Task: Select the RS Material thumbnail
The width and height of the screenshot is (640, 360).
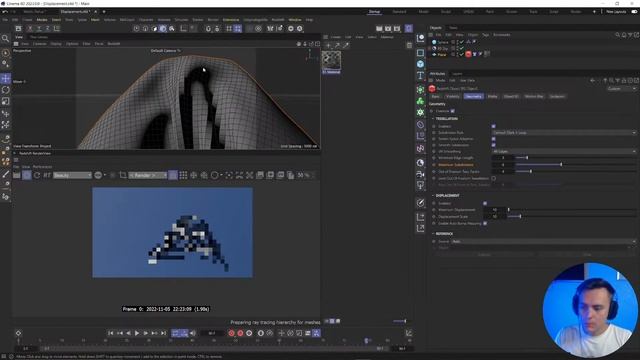Action: pyautogui.click(x=331, y=60)
